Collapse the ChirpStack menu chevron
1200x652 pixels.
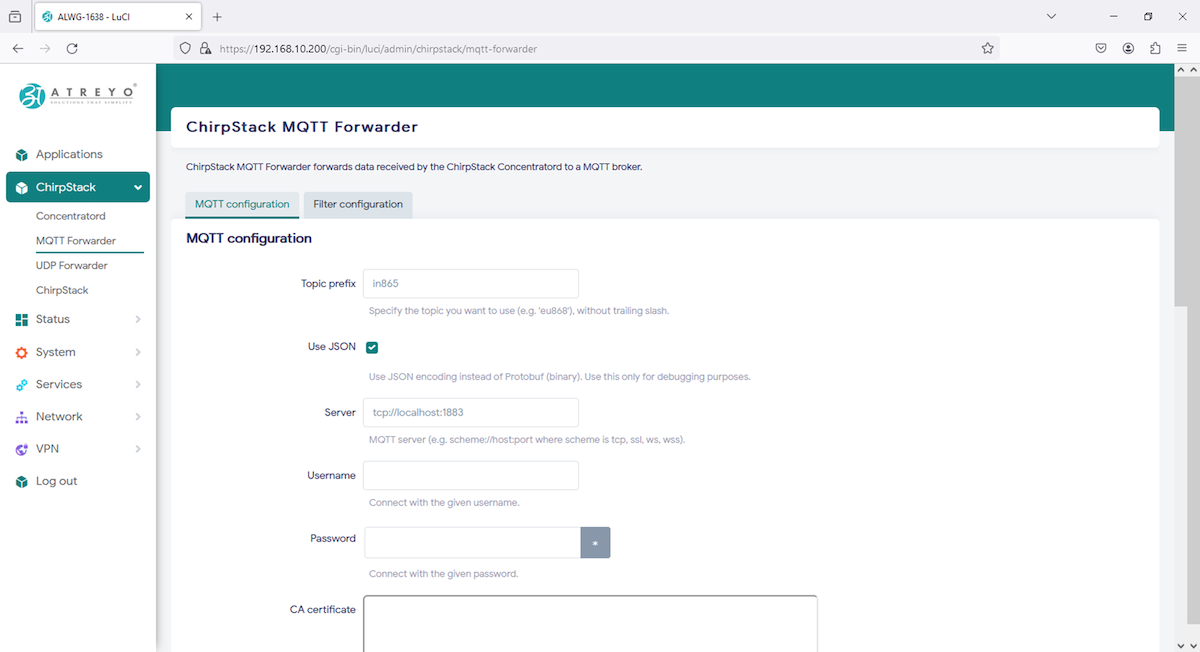[138, 188]
